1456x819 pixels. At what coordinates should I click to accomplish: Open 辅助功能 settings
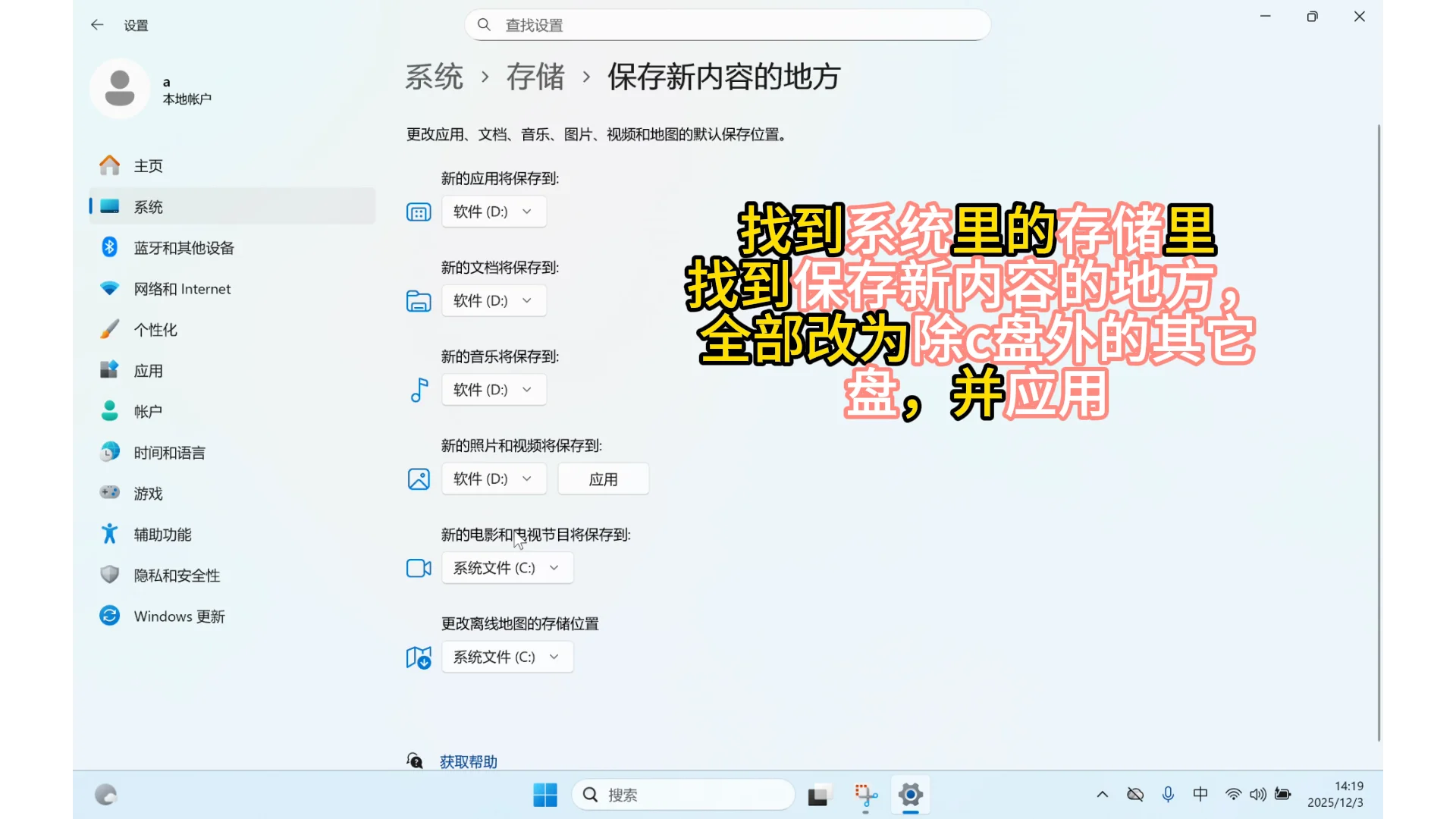pyautogui.click(x=161, y=534)
